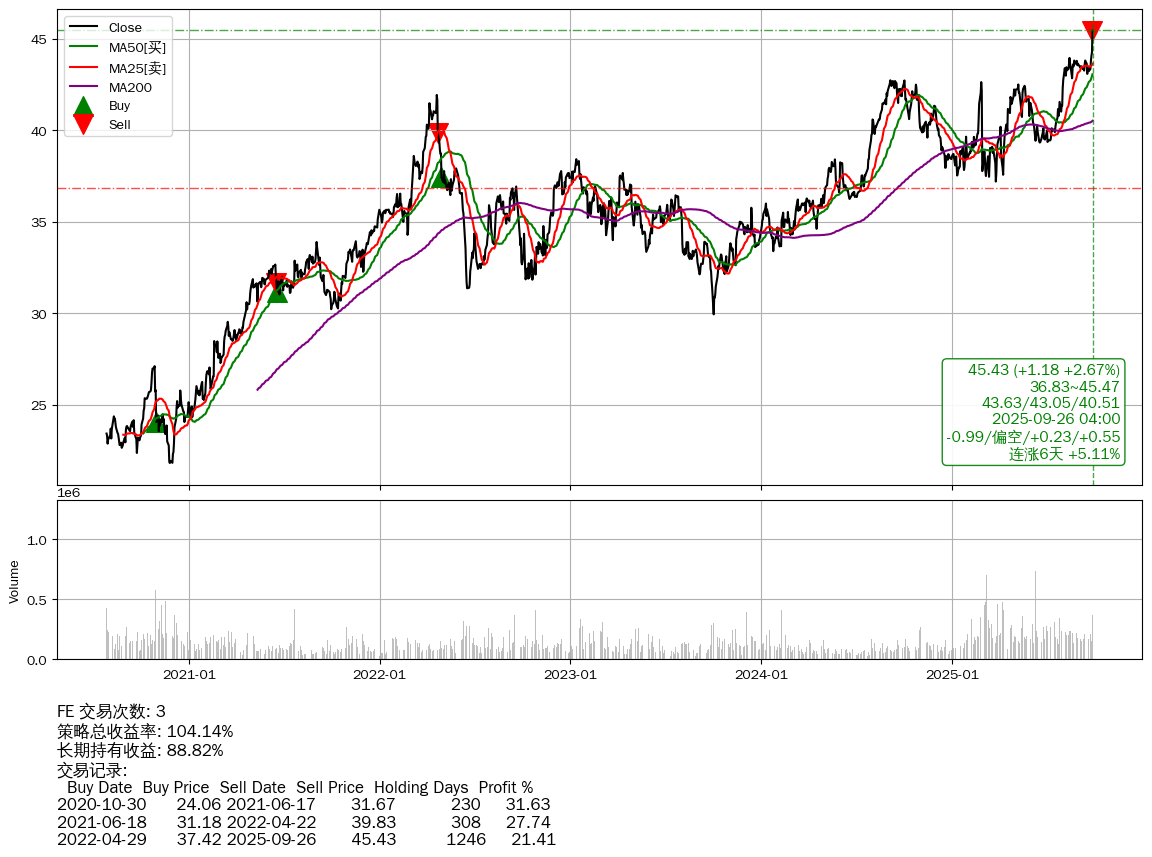Click the MA50[买] green legend entry
The height and width of the screenshot is (857, 1152).
[x=137, y=47]
